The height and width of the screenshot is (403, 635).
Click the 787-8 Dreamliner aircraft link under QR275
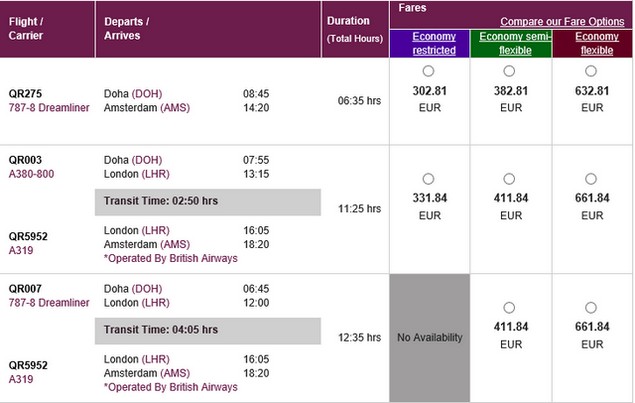click(49, 108)
